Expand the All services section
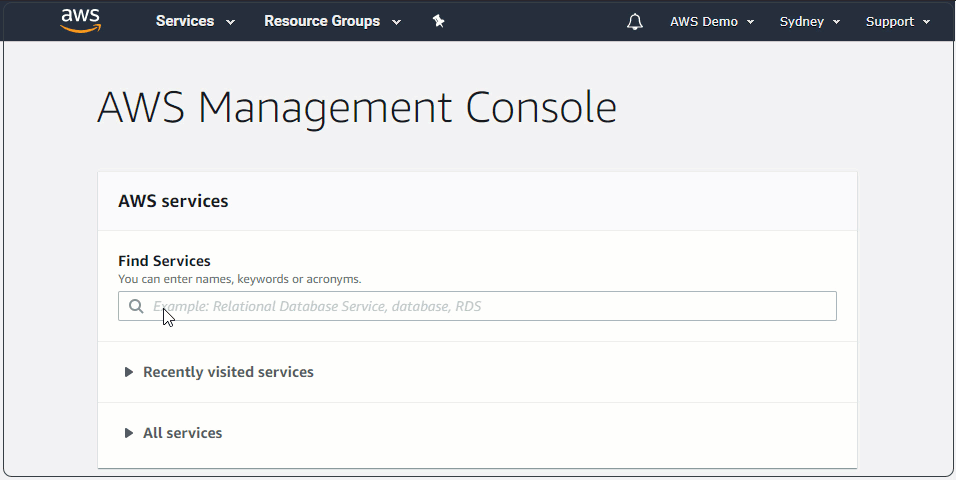The width and height of the screenshot is (956, 480). (173, 433)
